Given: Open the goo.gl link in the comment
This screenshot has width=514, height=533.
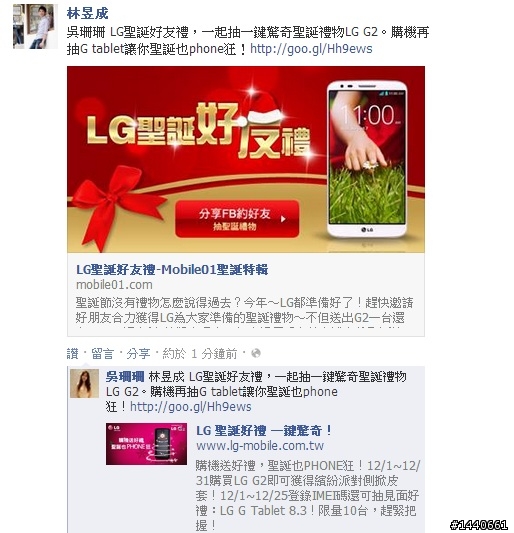Looking at the screenshot, I should [191, 407].
